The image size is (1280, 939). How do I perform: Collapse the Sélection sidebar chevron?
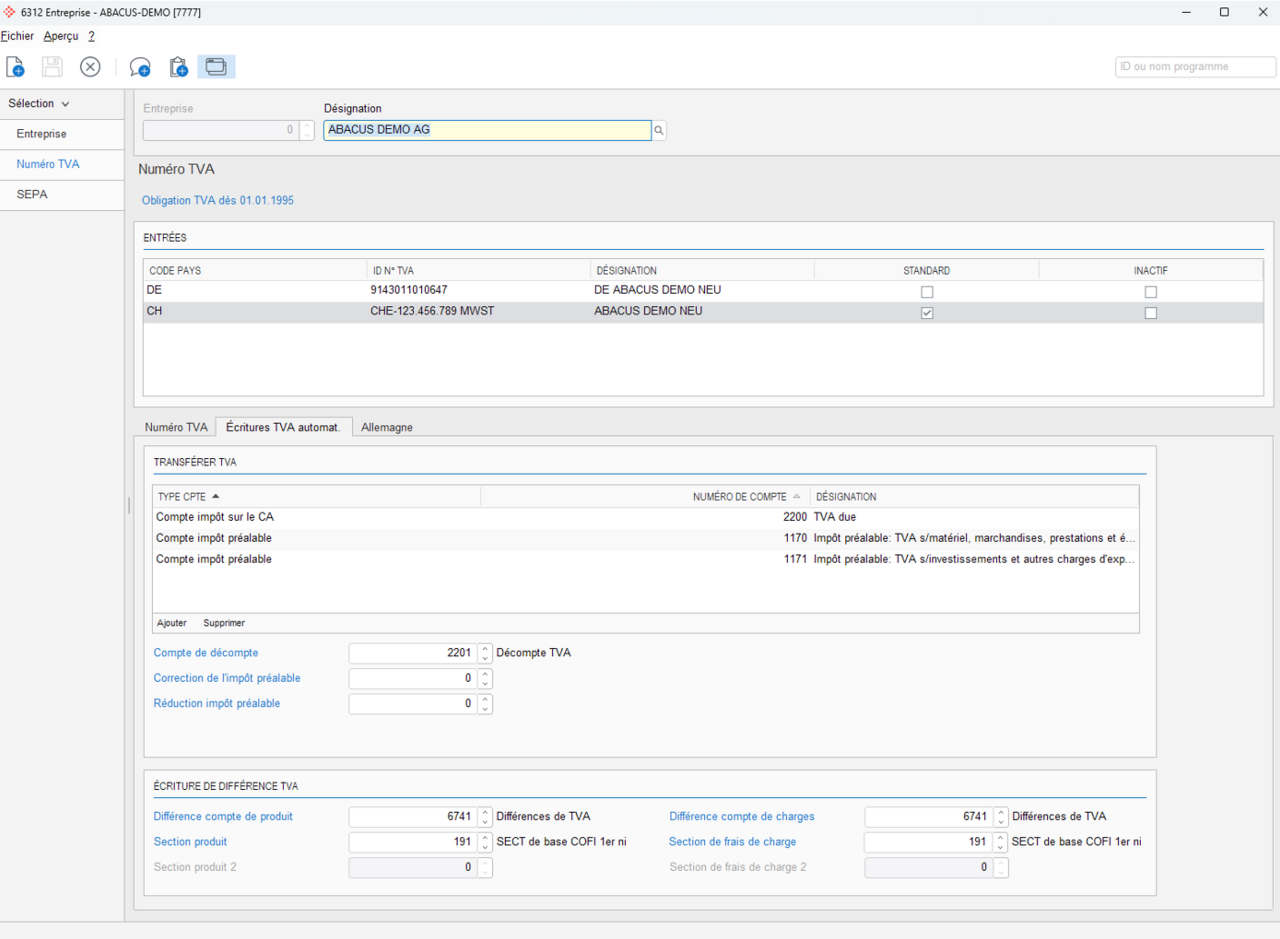[x=66, y=104]
